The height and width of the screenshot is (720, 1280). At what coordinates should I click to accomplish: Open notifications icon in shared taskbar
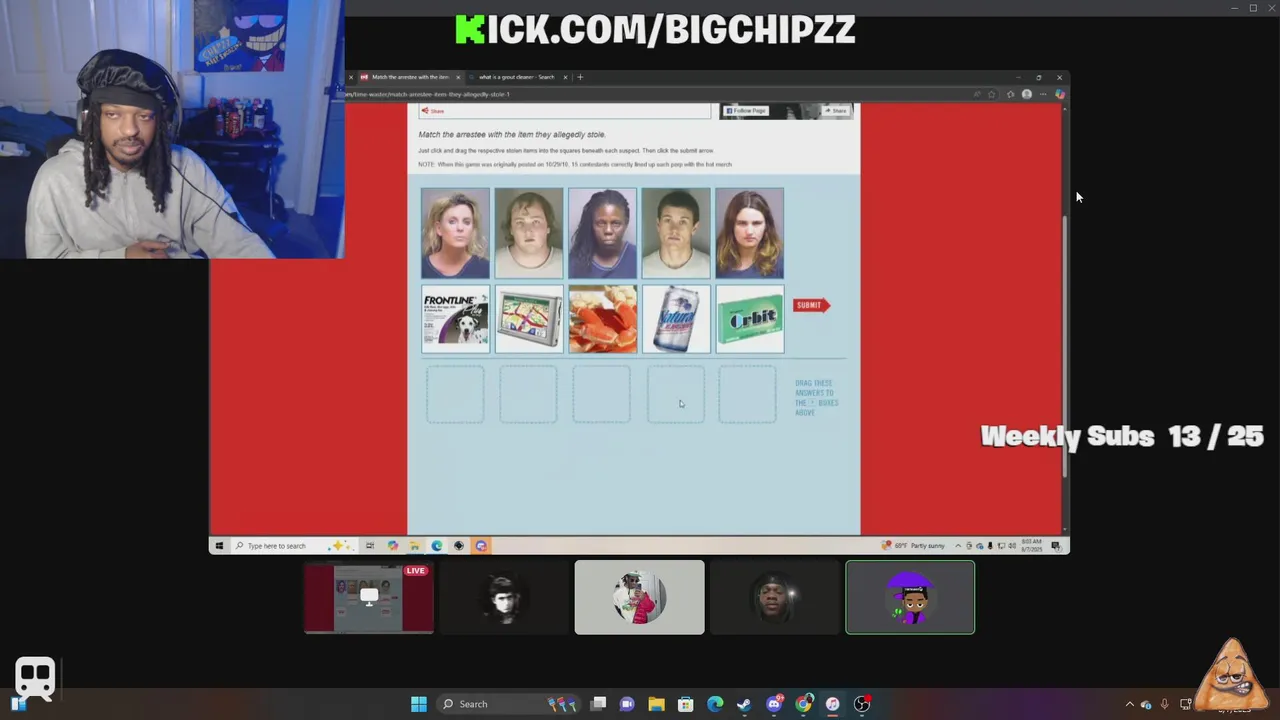[1056, 546]
